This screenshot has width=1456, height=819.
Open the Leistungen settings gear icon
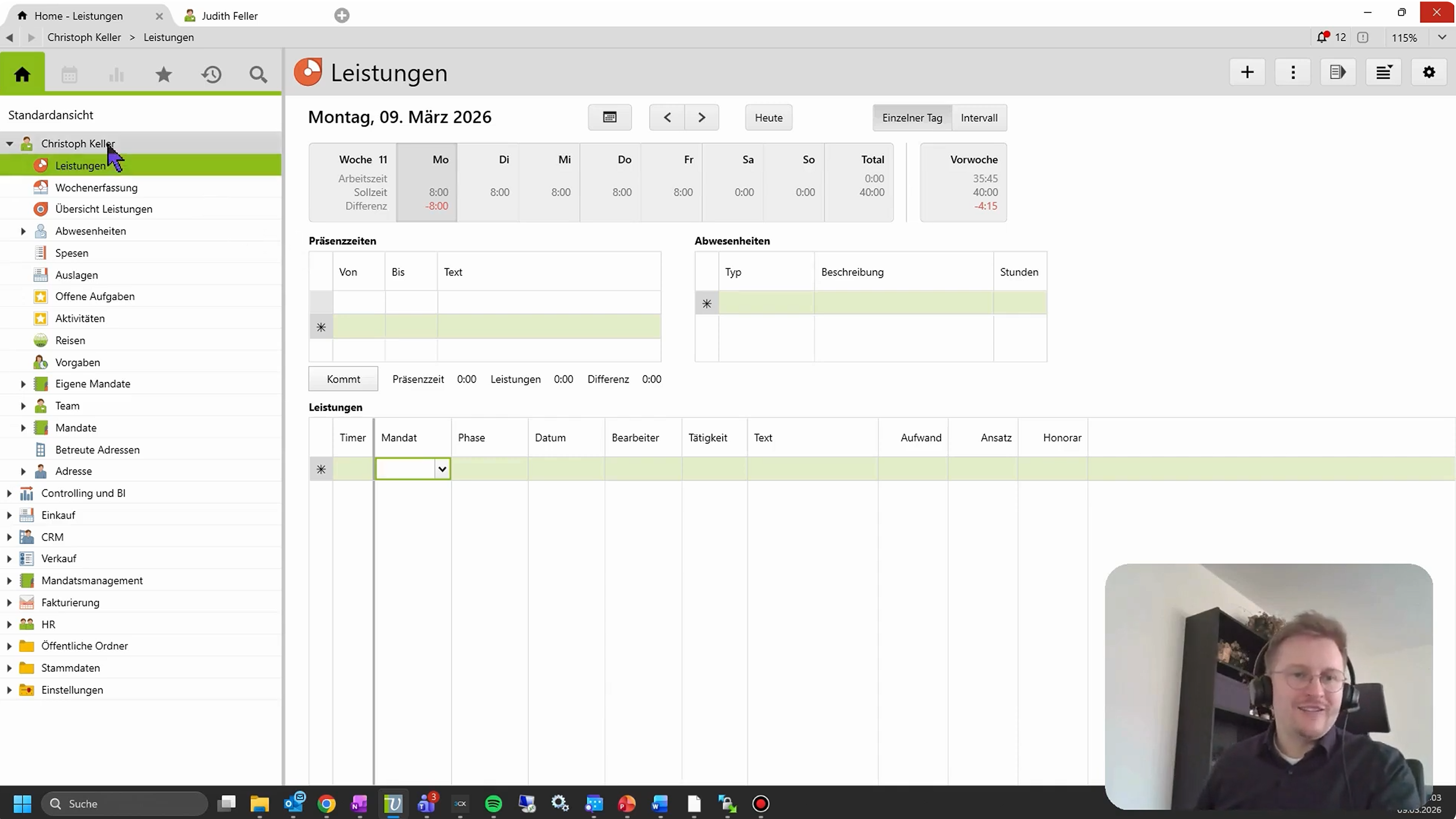click(x=1429, y=72)
